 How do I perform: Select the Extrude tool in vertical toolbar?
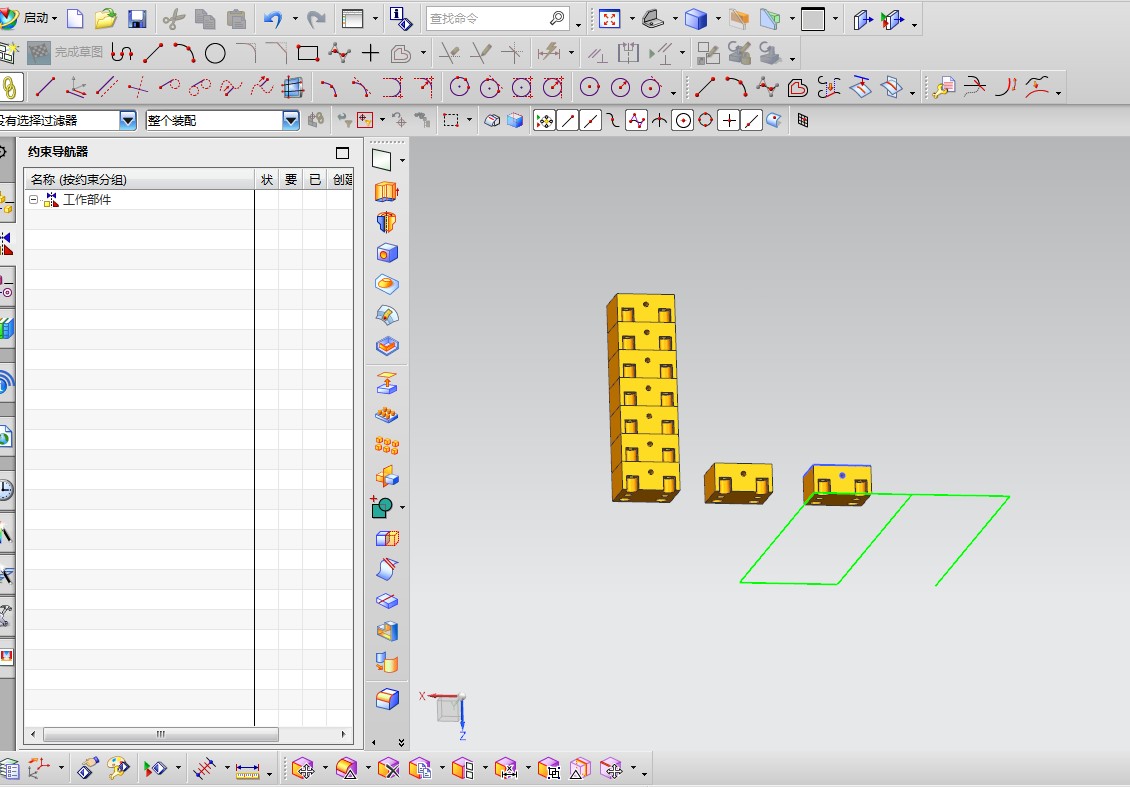(x=386, y=191)
